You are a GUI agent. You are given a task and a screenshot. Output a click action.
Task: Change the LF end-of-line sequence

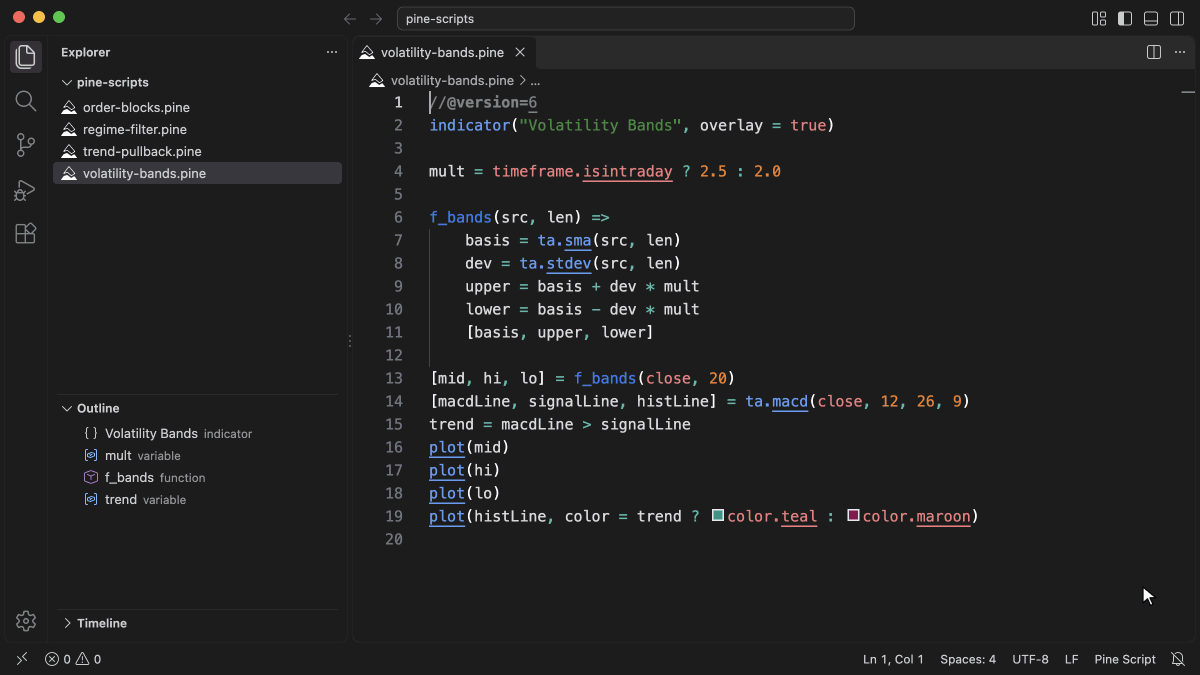point(1071,659)
